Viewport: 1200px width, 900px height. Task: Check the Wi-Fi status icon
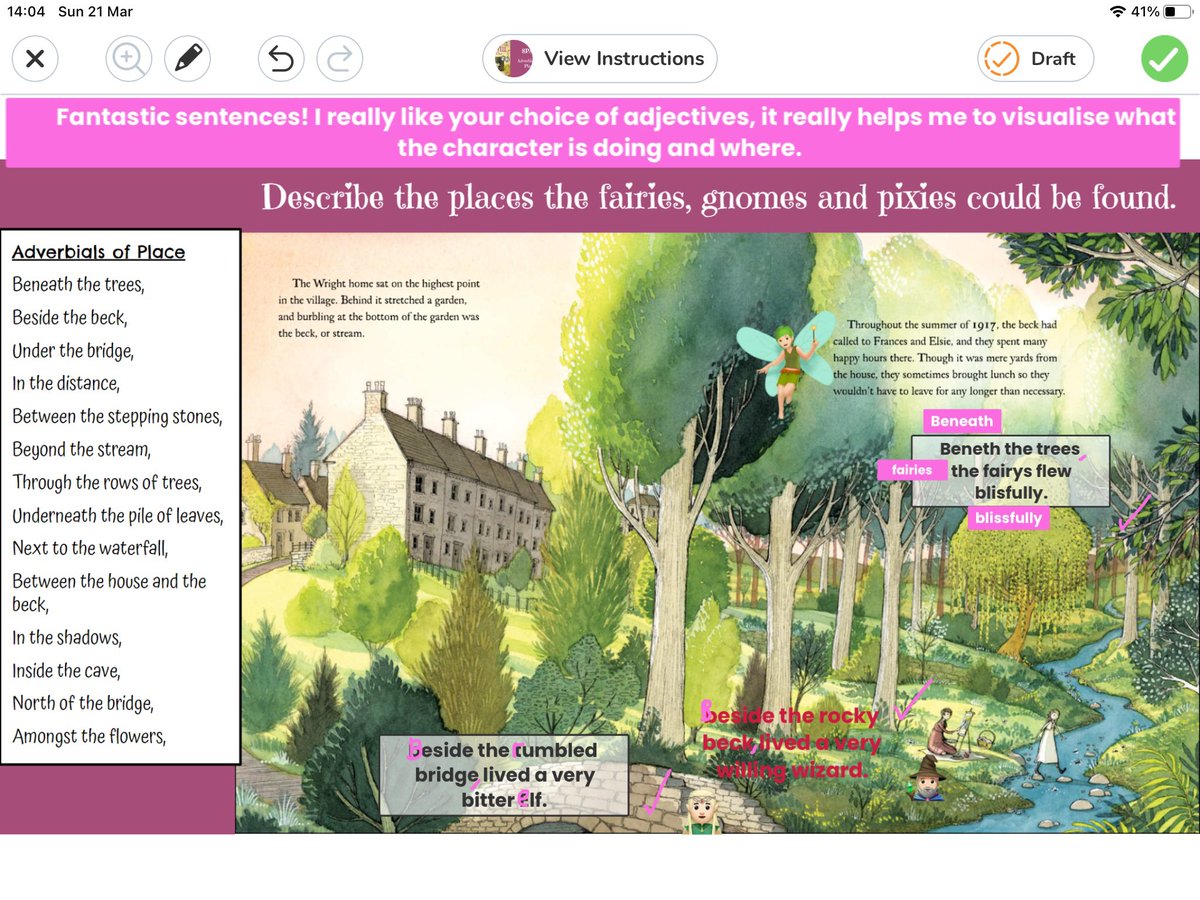coord(1117,11)
